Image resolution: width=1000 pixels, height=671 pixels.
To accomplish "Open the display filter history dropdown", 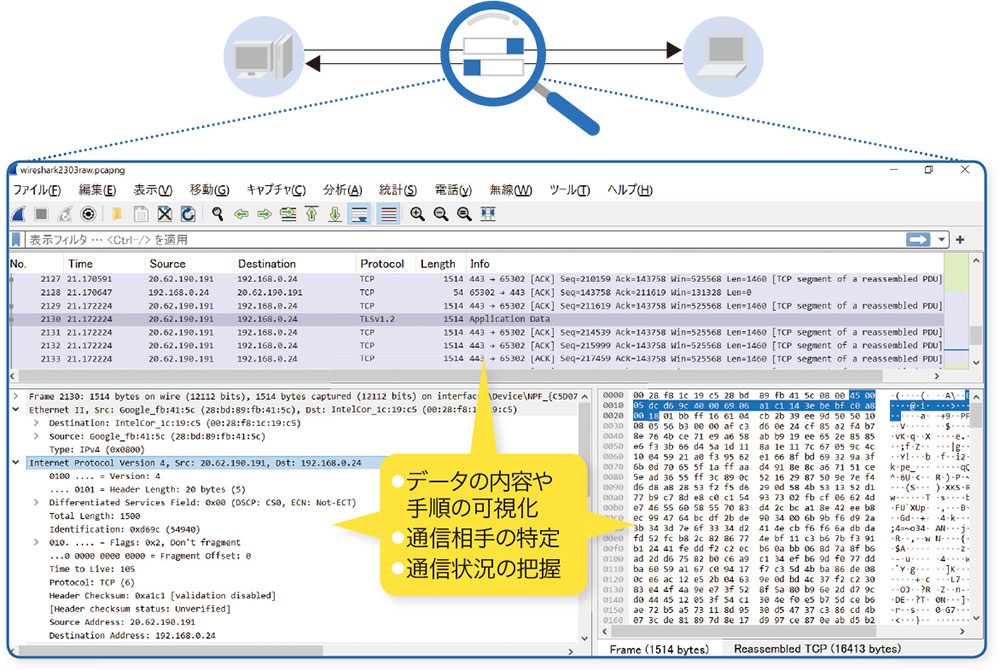I will 942,240.
